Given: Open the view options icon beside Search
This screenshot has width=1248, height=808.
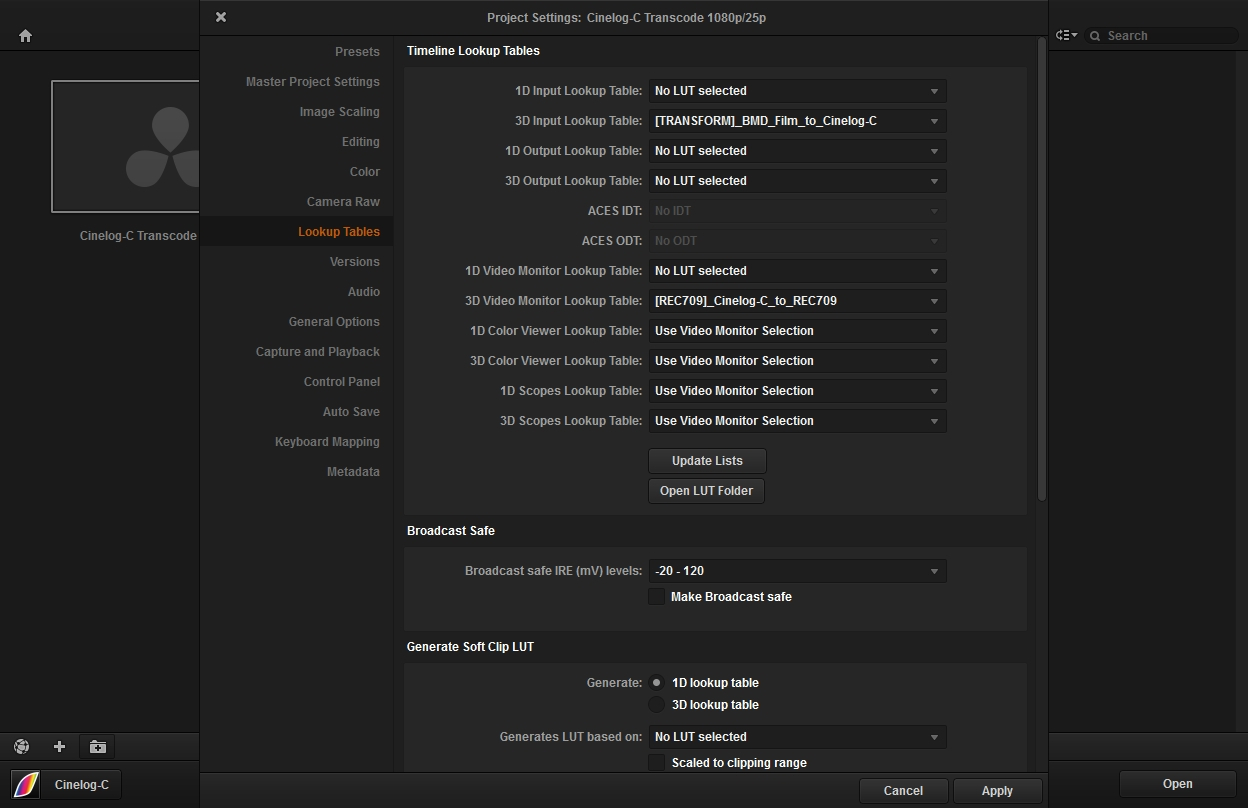Looking at the screenshot, I should (1066, 35).
